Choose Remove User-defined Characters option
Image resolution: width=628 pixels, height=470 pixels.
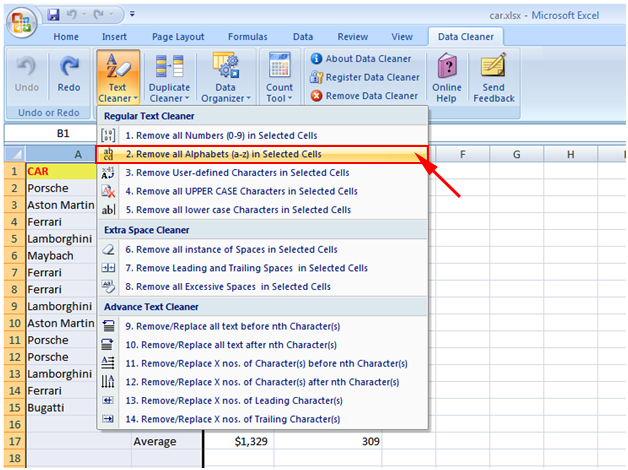point(263,173)
